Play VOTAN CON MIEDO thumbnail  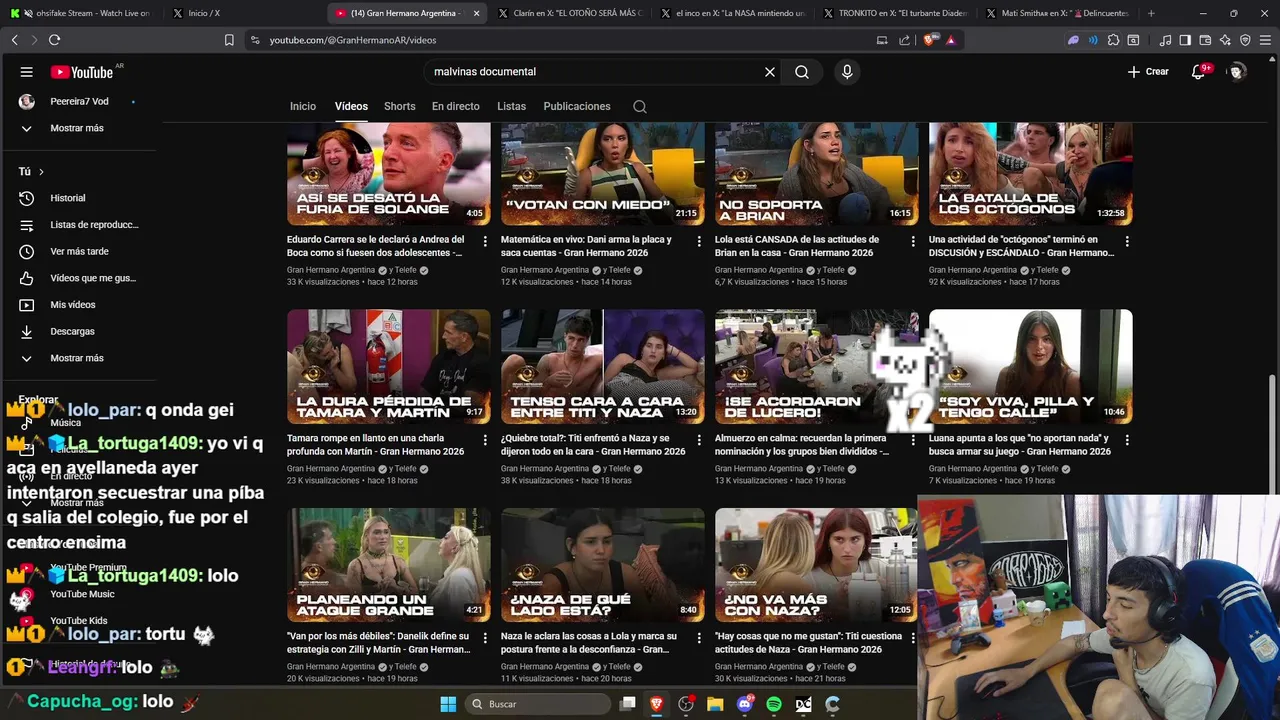pyautogui.click(x=603, y=174)
